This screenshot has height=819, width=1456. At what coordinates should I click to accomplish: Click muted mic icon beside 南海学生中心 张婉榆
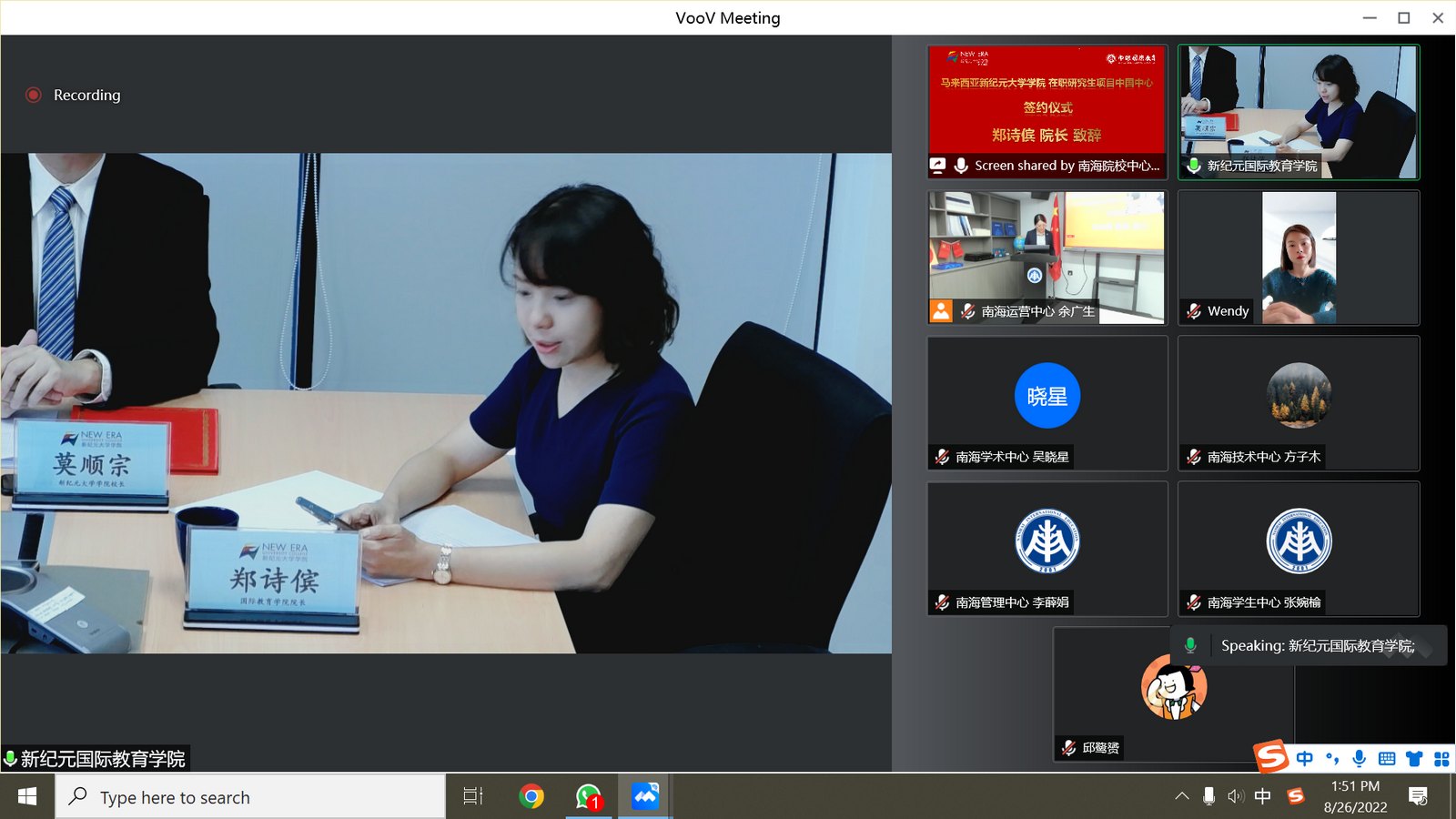pos(1194,602)
